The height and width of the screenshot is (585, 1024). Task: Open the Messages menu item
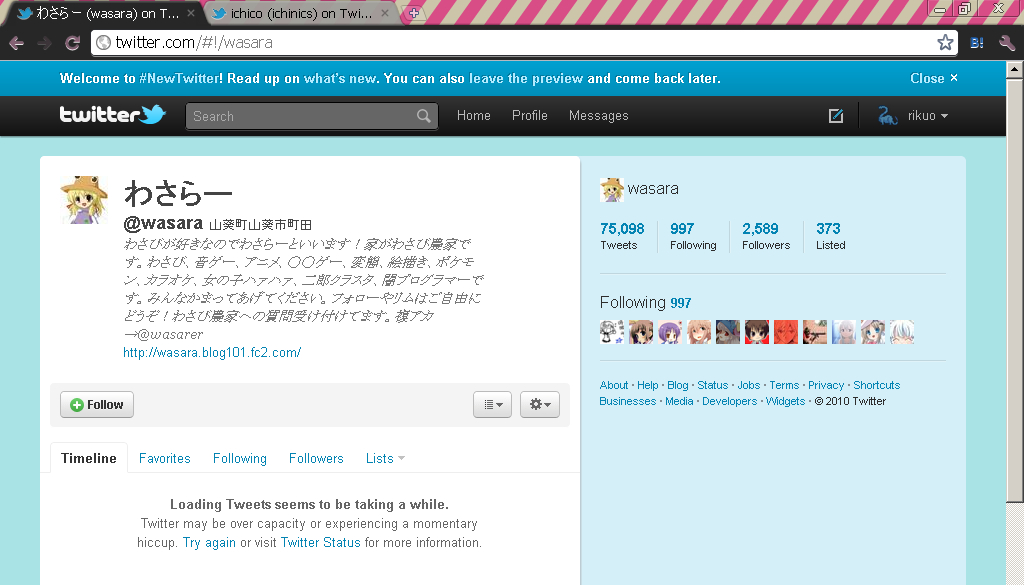point(598,116)
